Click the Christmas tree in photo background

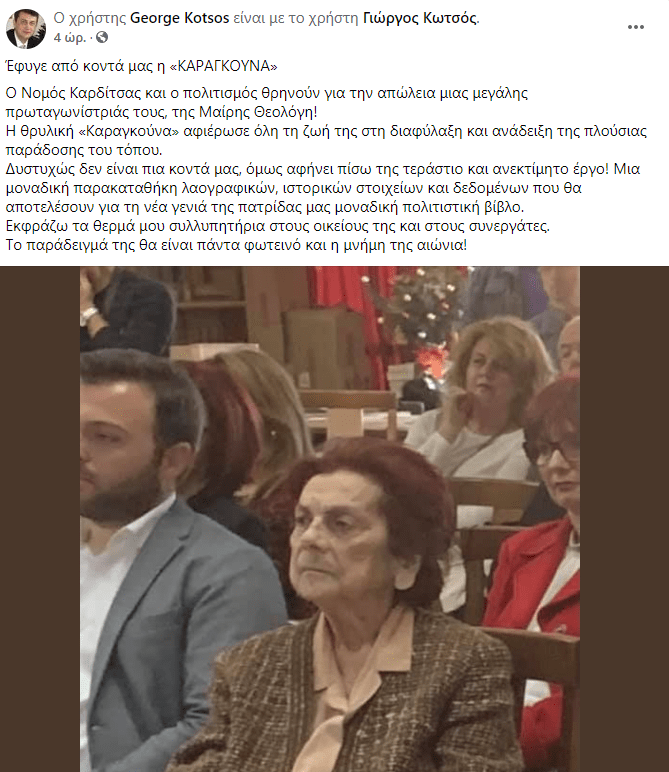pyautogui.click(x=416, y=310)
